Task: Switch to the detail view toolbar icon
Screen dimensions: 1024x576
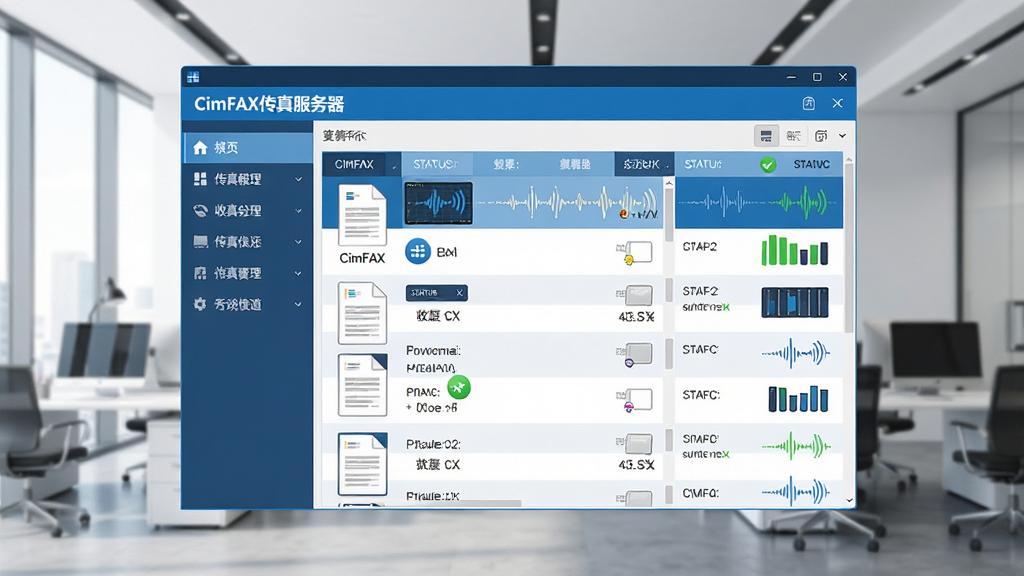Action: click(x=793, y=136)
